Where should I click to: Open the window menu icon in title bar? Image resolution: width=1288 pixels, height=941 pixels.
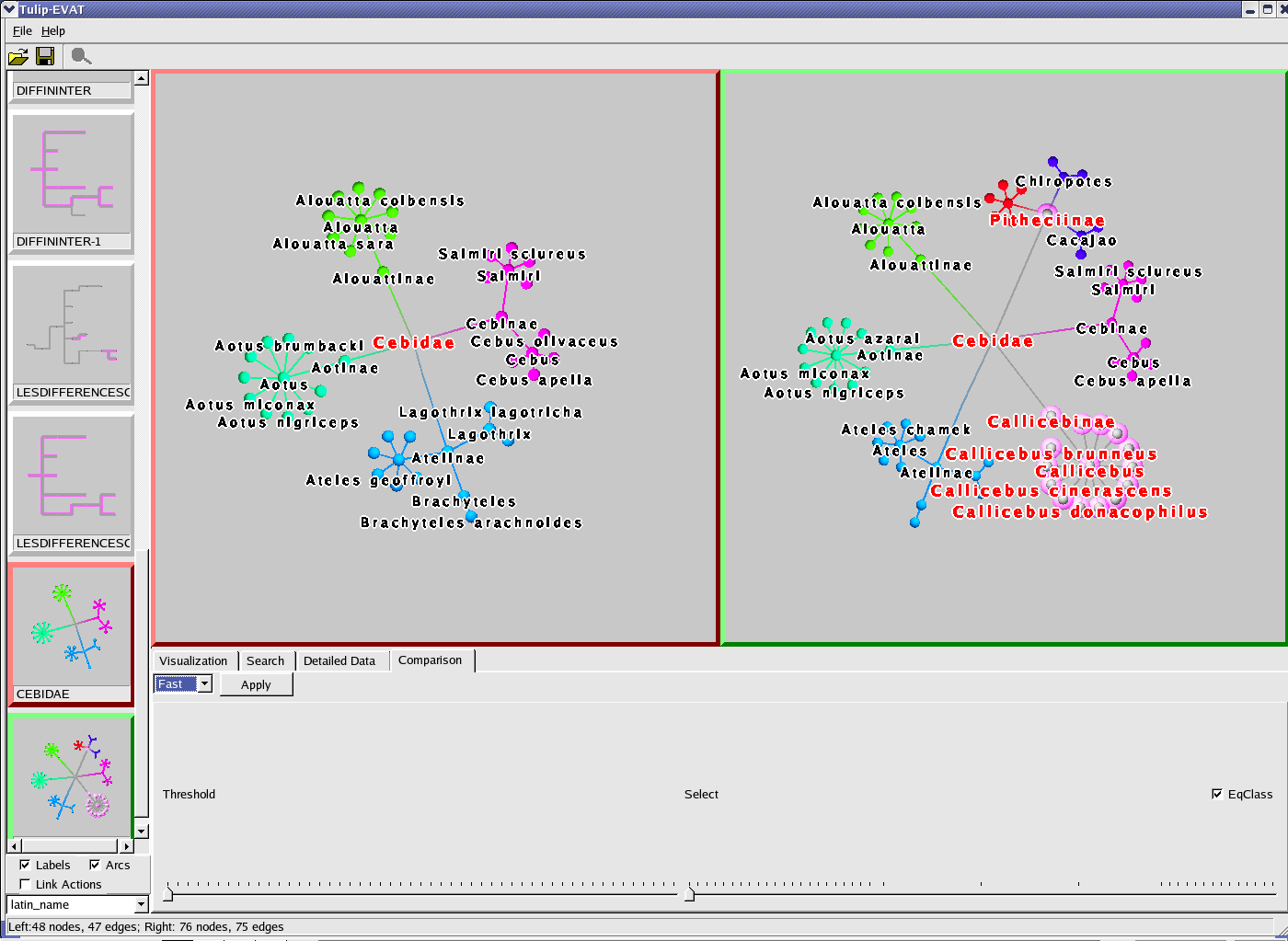[x=9, y=9]
